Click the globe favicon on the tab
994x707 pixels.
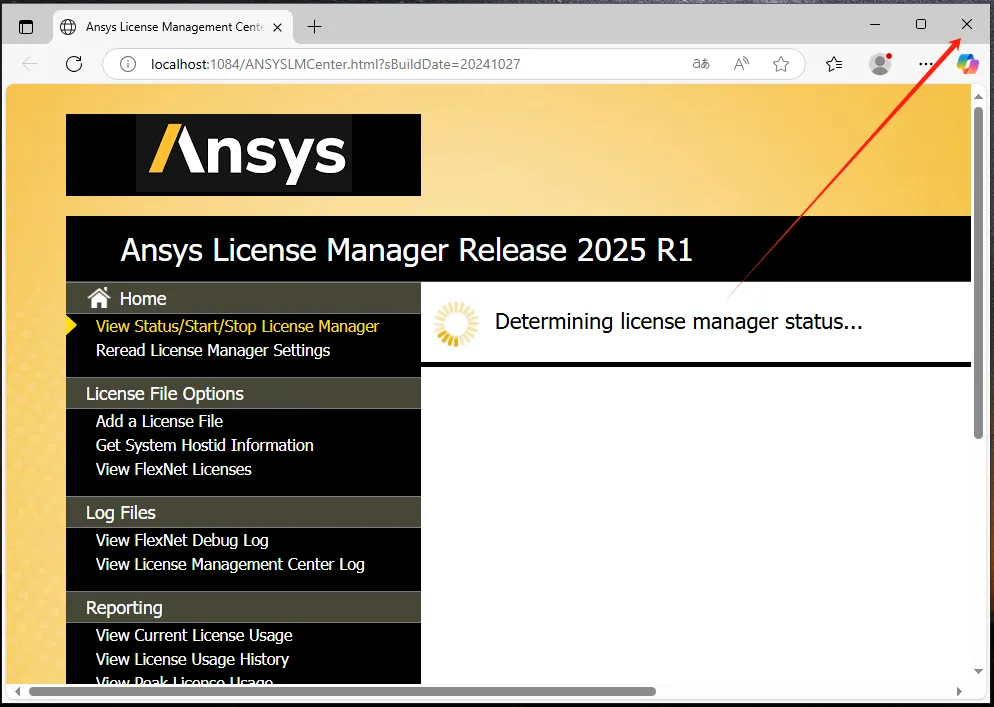pos(68,27)
